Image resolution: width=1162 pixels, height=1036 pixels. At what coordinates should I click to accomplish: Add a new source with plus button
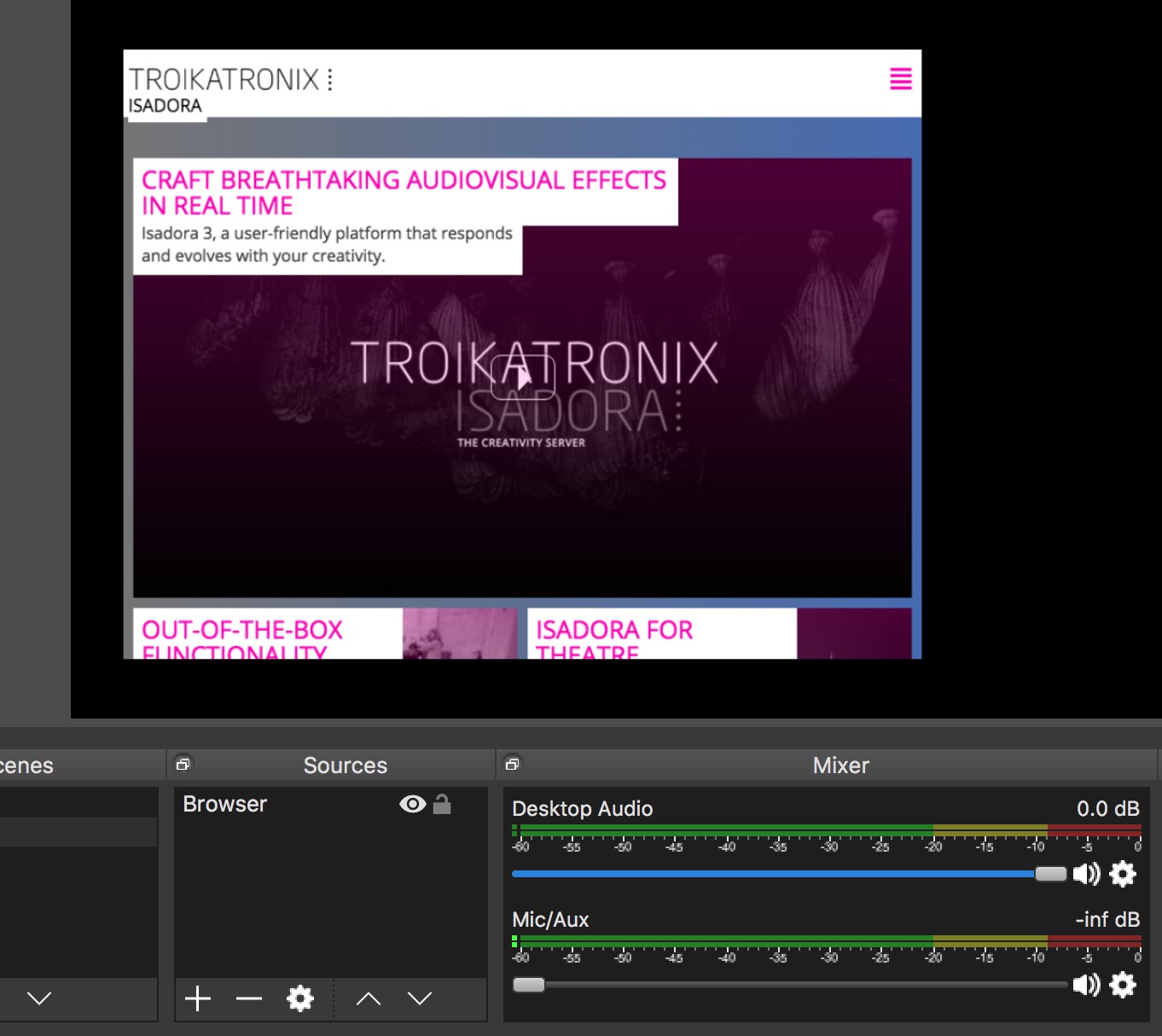[x=198, y=998]
